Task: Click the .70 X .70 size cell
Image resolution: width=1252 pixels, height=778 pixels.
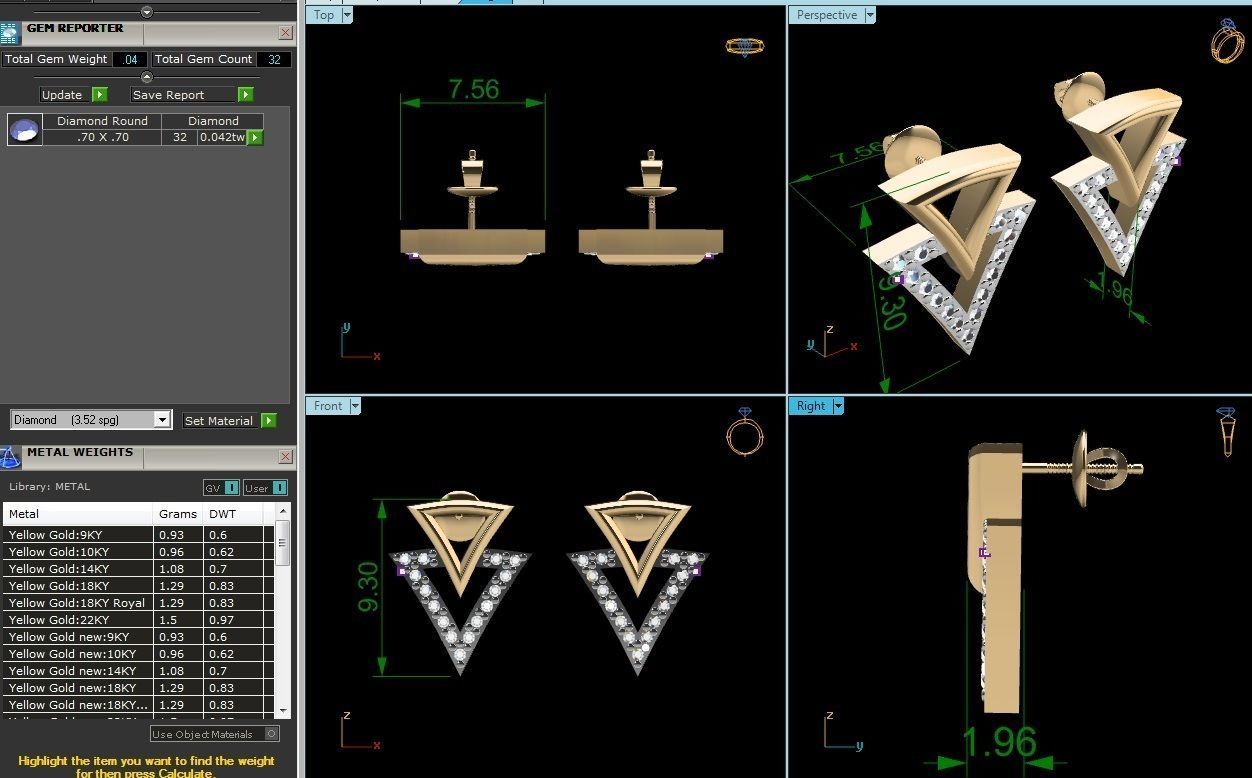Action: click(102, 137)
